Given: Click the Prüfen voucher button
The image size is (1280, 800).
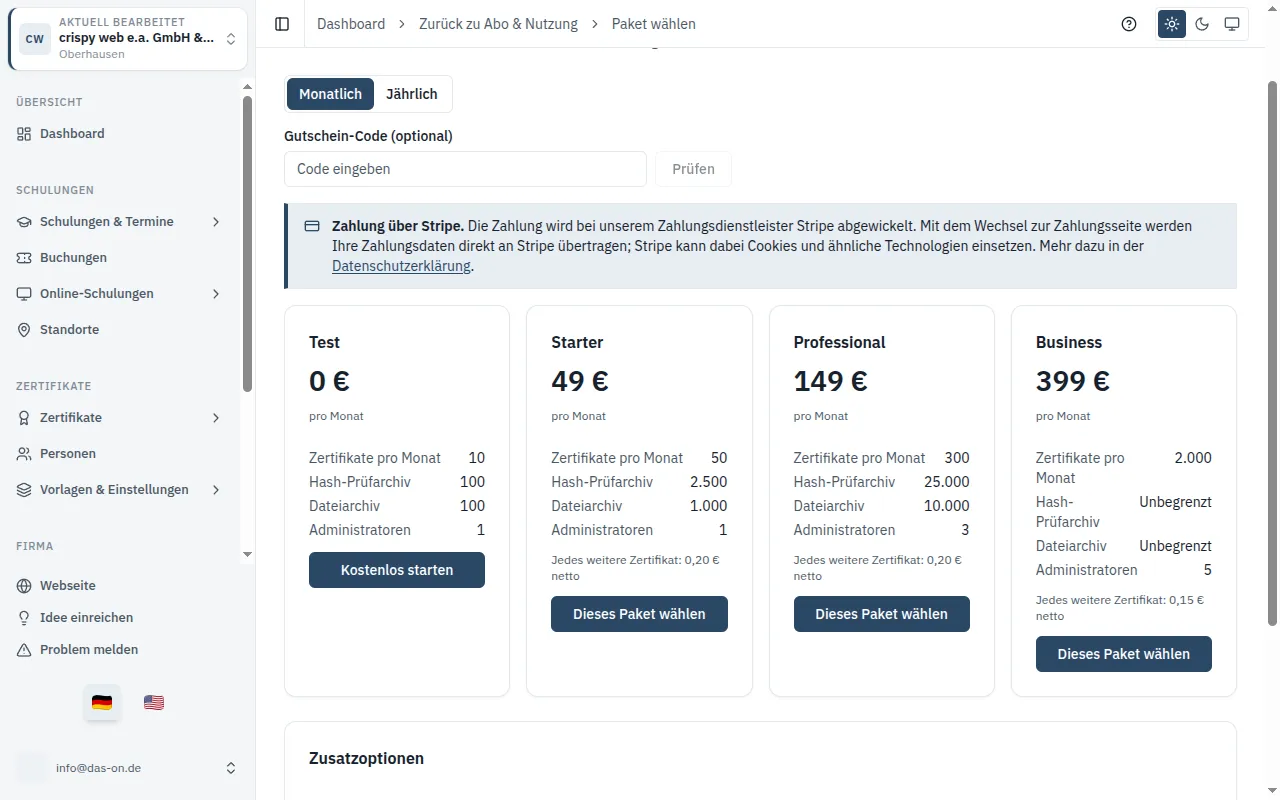Looking at the screenshot, I should [693, 169].
